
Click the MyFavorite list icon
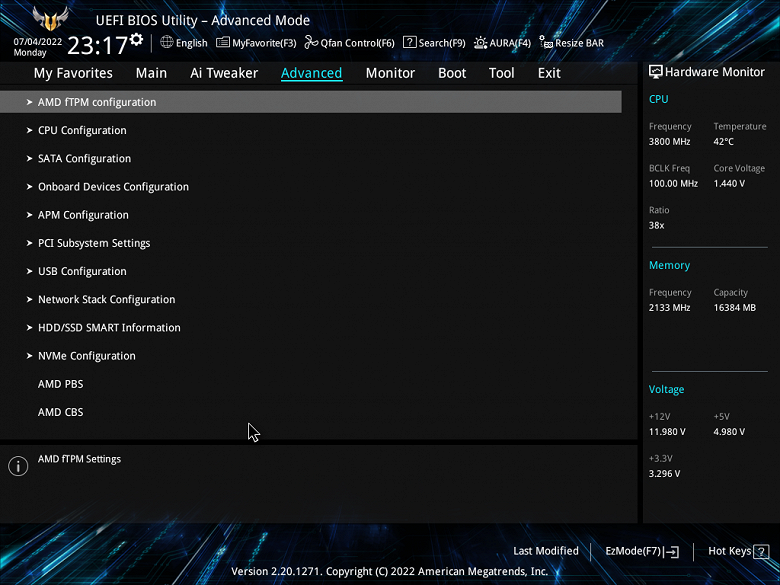(223, 42)
